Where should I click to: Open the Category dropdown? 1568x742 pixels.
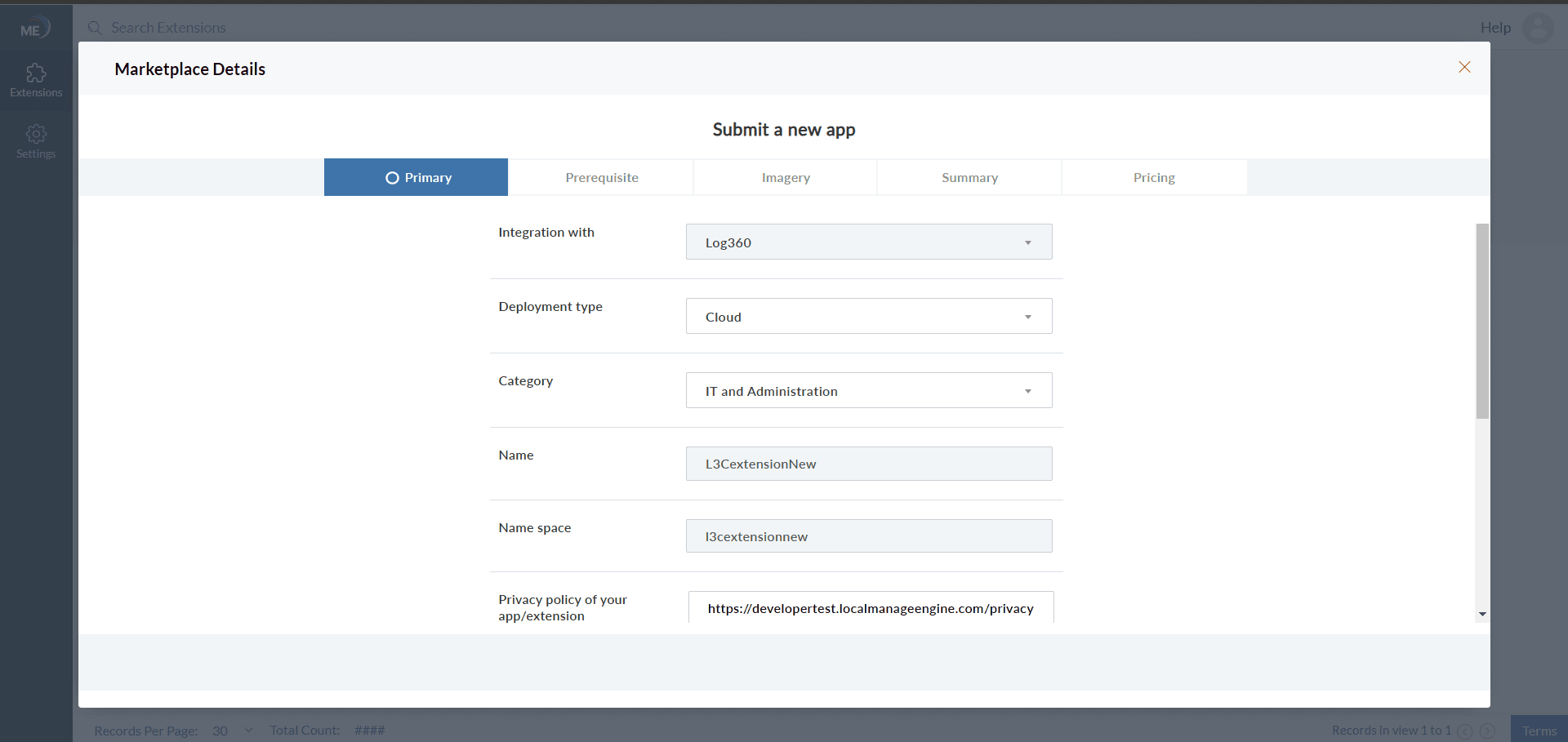click(1028, 390)
